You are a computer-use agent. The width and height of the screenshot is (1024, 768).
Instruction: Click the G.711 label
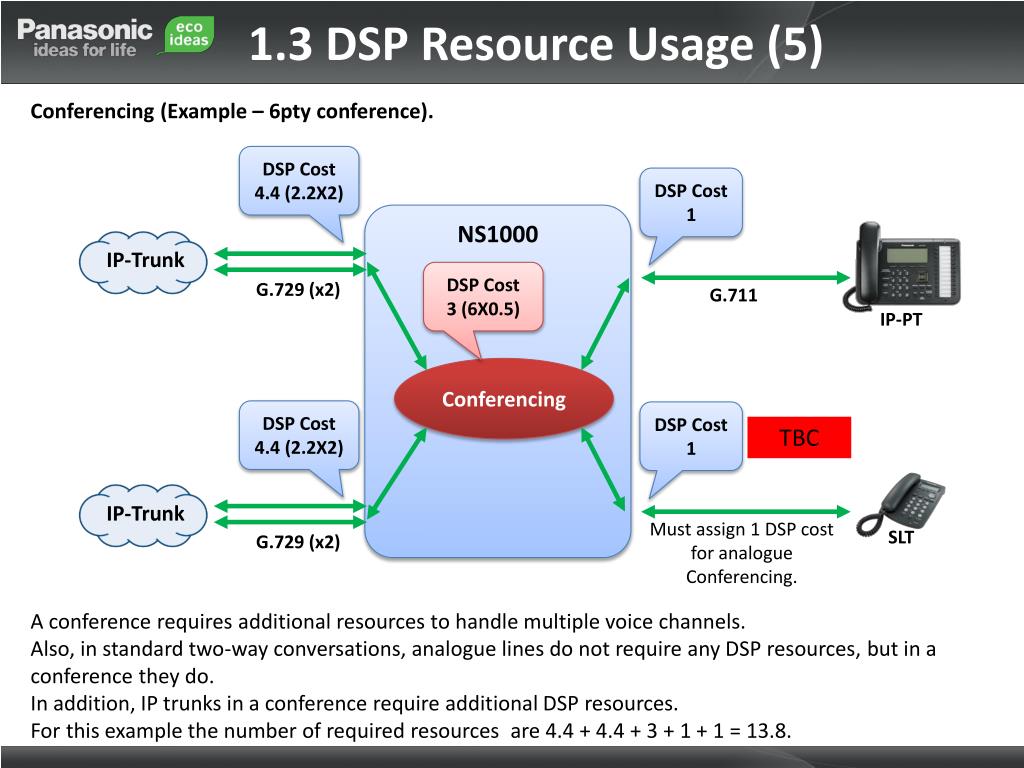[733, 296]
